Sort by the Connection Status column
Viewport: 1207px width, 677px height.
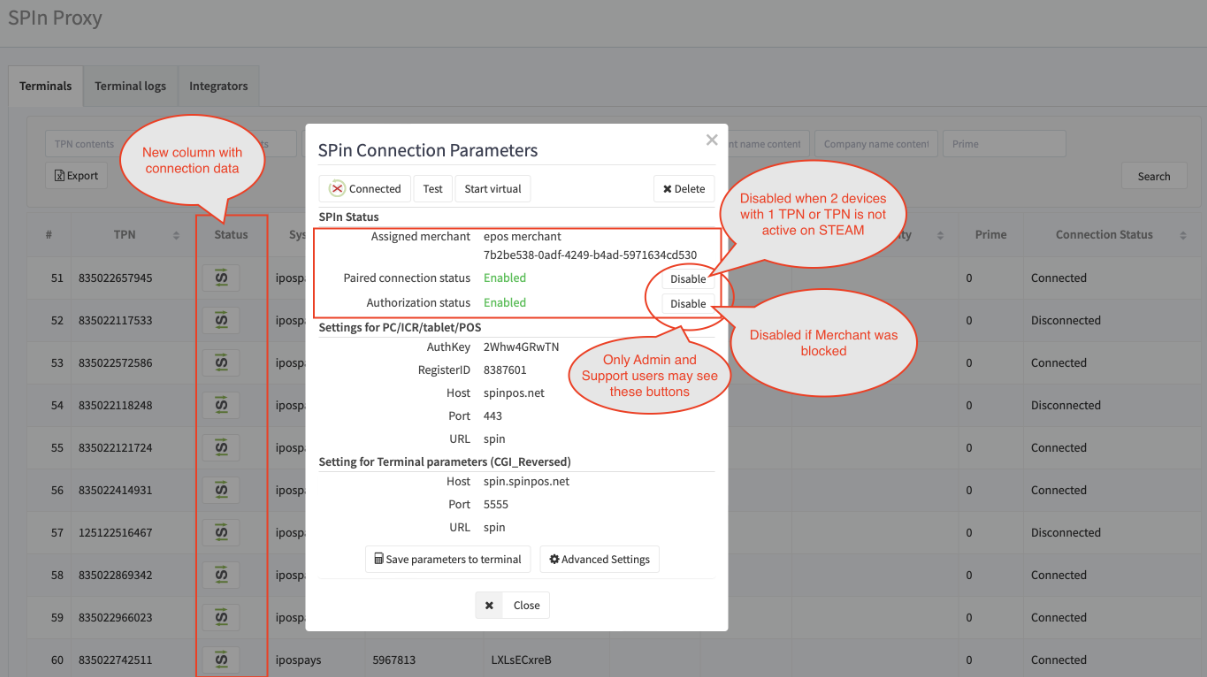click(x=1104, y=235)
